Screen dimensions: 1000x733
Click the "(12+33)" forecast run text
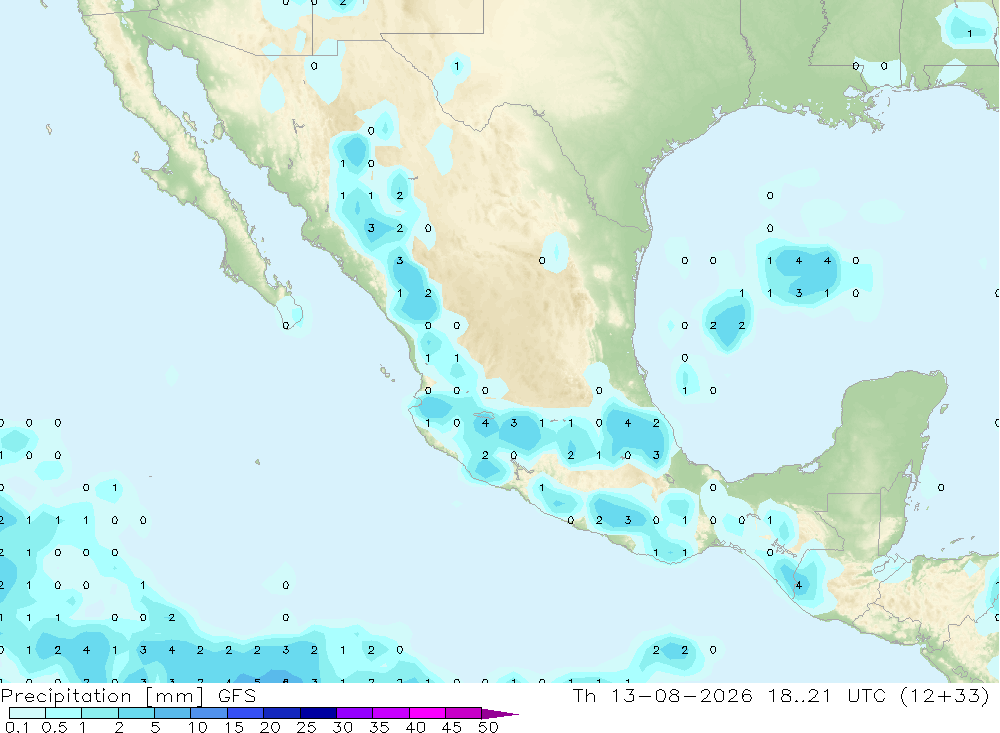pos(945,695)
